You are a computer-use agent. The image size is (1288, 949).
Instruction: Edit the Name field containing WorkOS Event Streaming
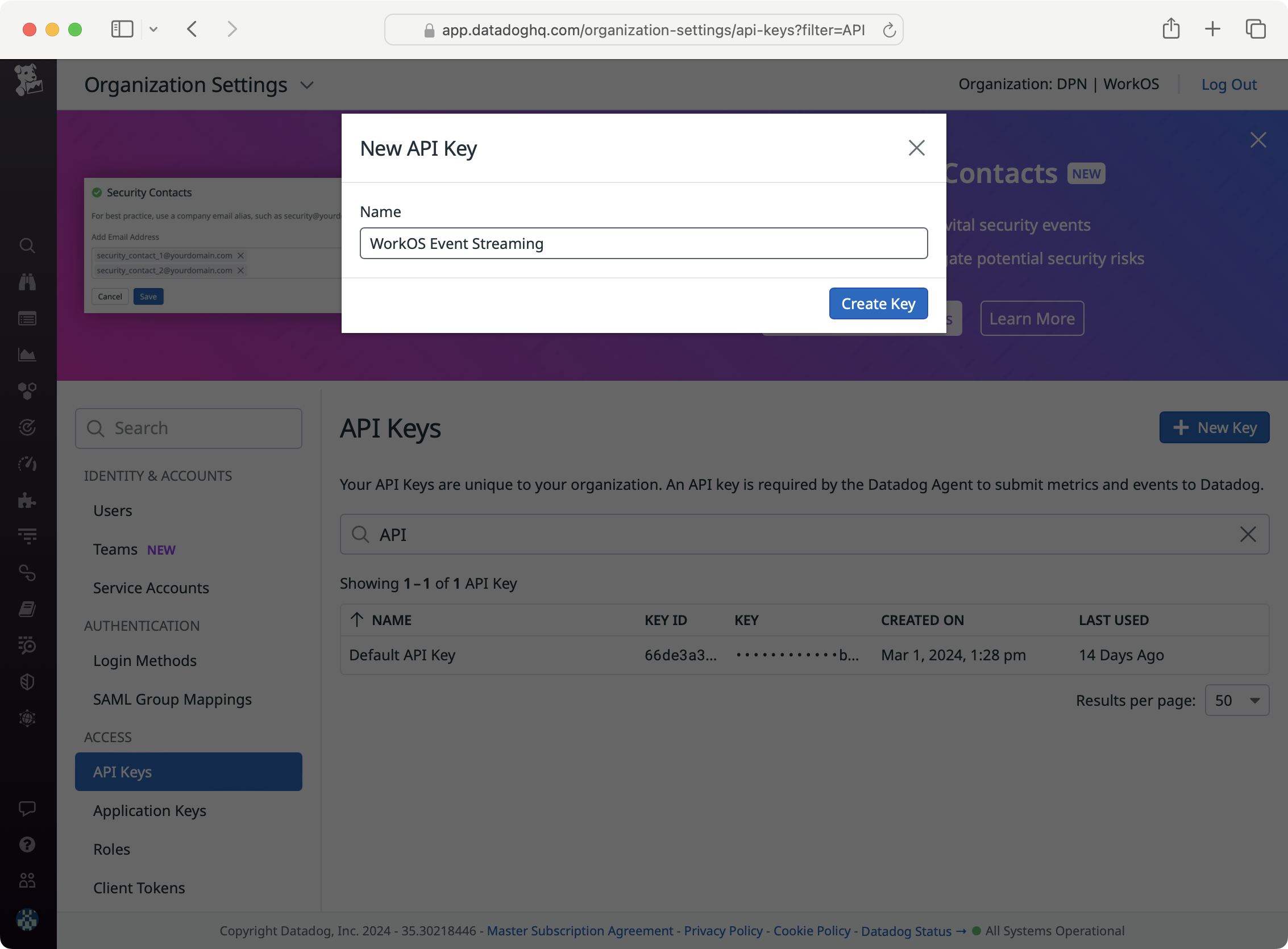(x=643, y=243)
